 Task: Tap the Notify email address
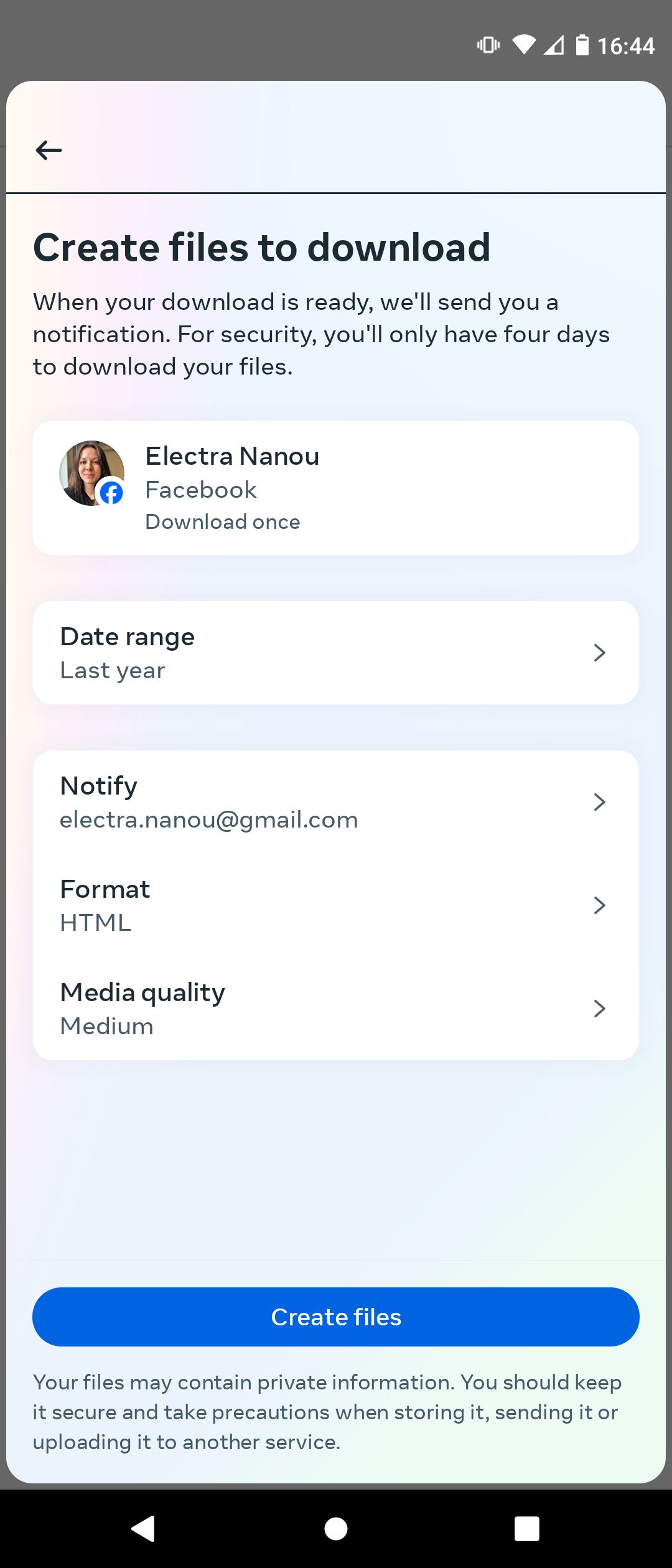pyautogui.click(x=209, y=820)
